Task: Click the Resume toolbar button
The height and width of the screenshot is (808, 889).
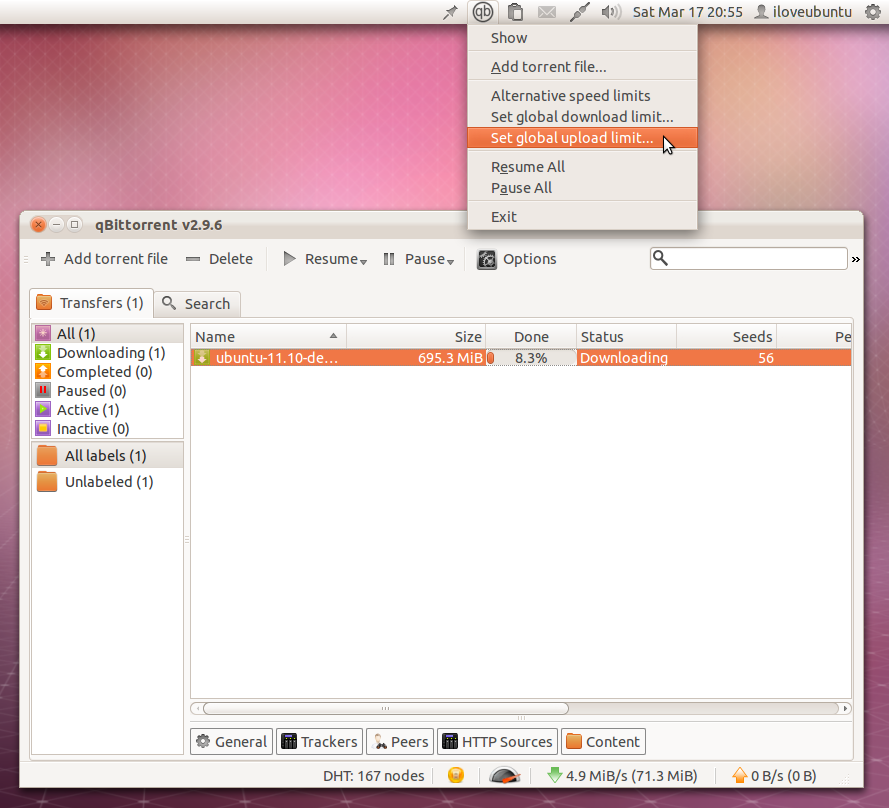Action: pos(325,259)
